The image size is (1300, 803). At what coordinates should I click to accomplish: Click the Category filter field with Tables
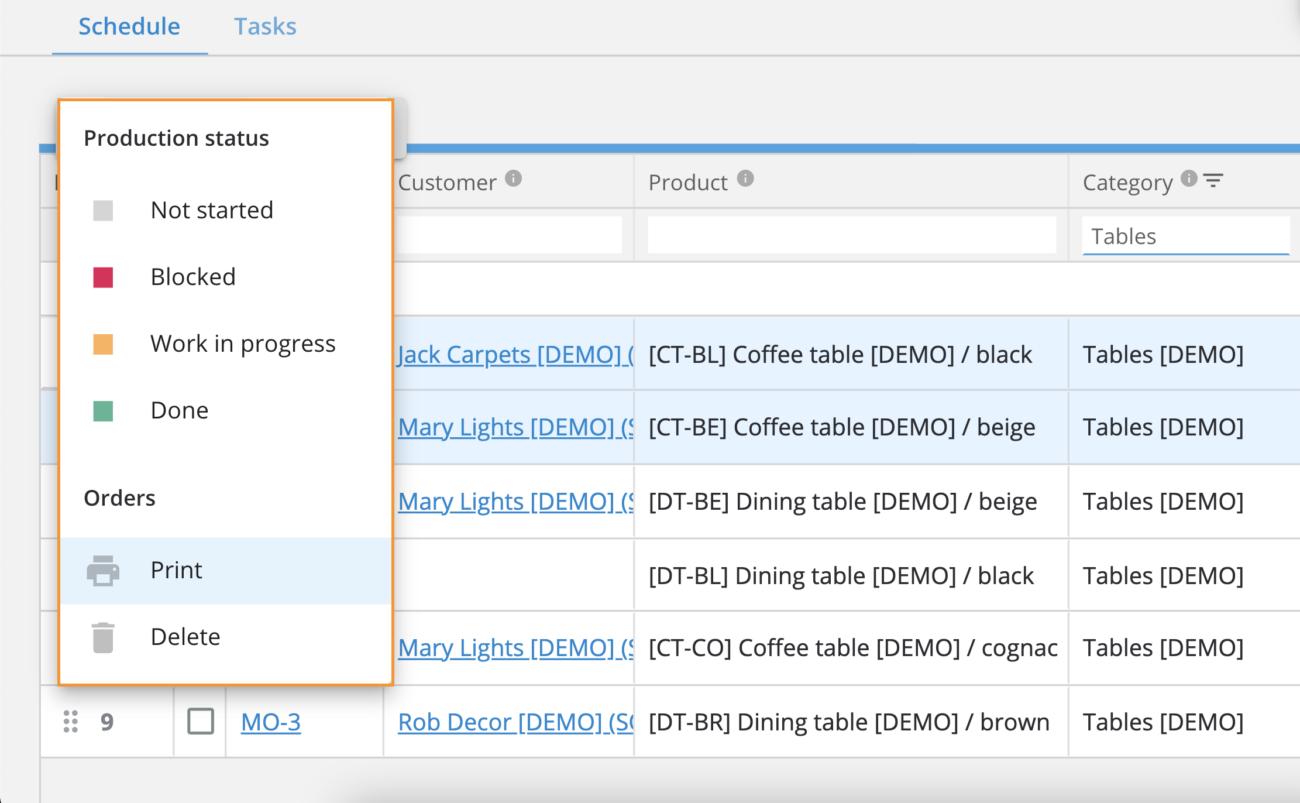click(1185, 237)
